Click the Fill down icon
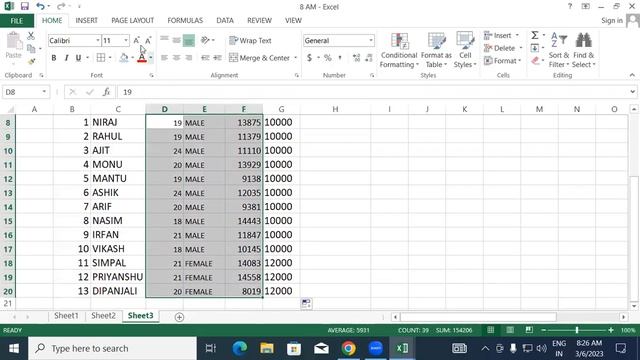Image resolution: width=640 pixels, height=360 pixels. [x=535, y=48]
